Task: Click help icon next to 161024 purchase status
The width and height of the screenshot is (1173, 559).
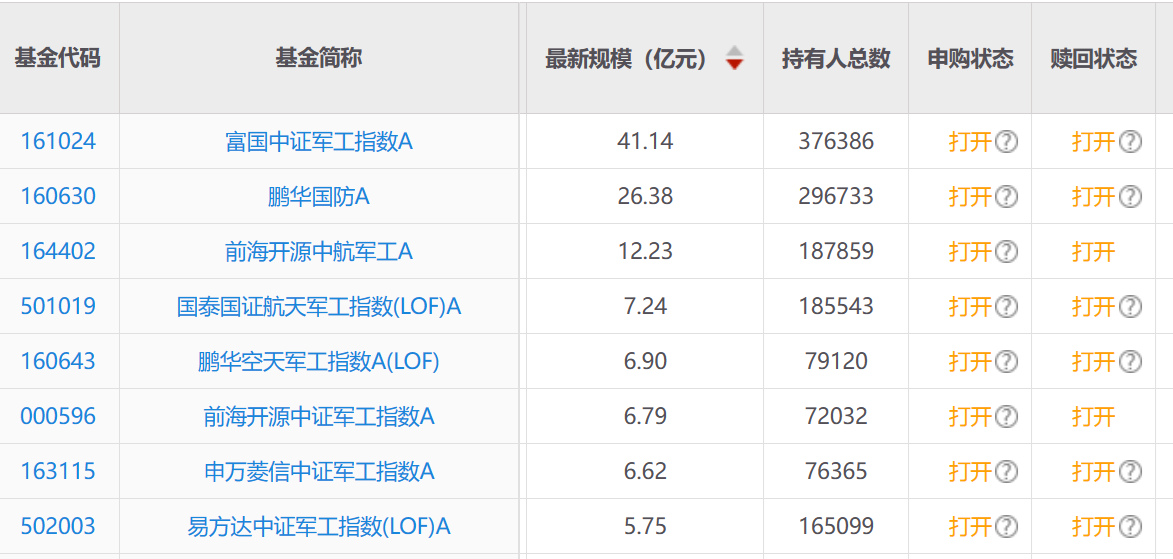Action: point(1007,141)
